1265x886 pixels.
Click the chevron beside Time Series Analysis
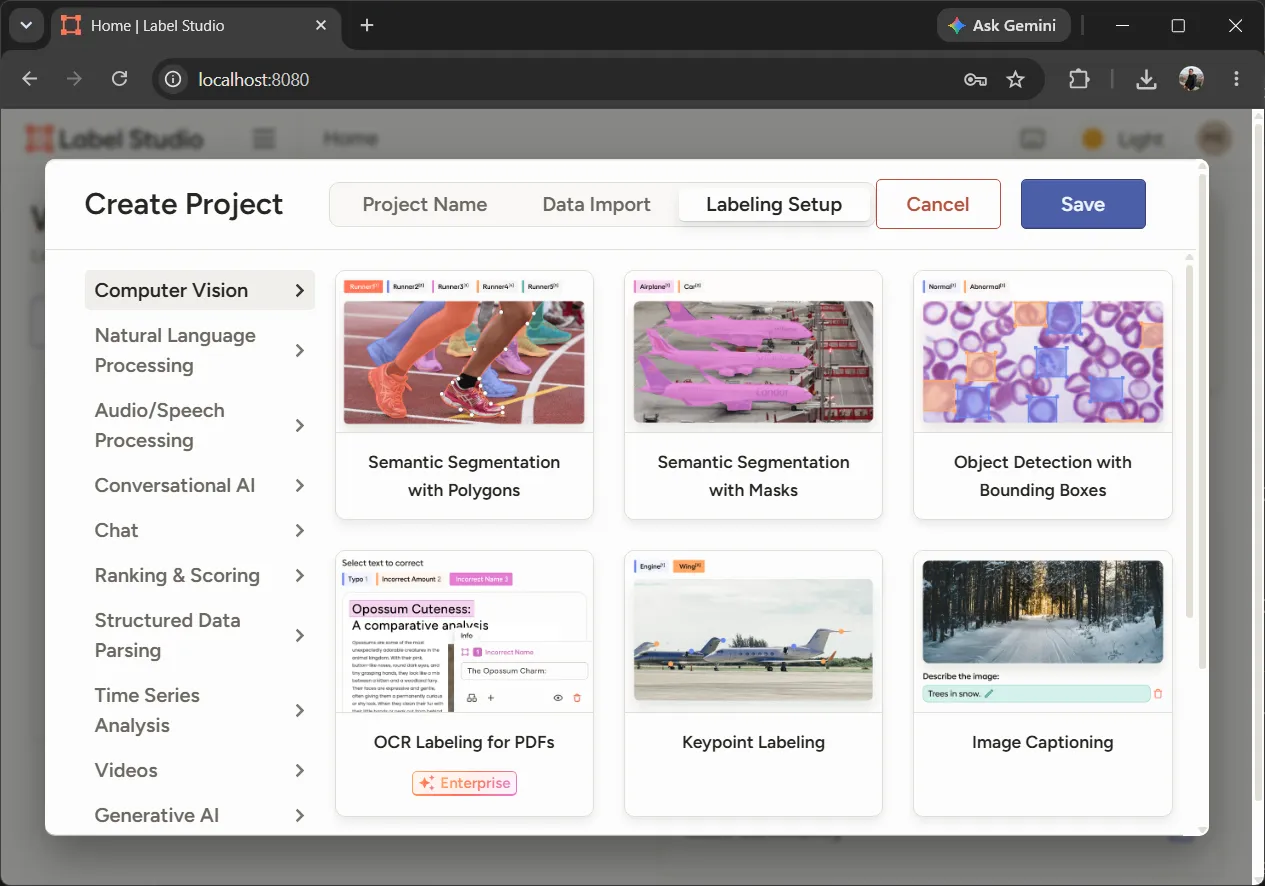tap(299, 711)
